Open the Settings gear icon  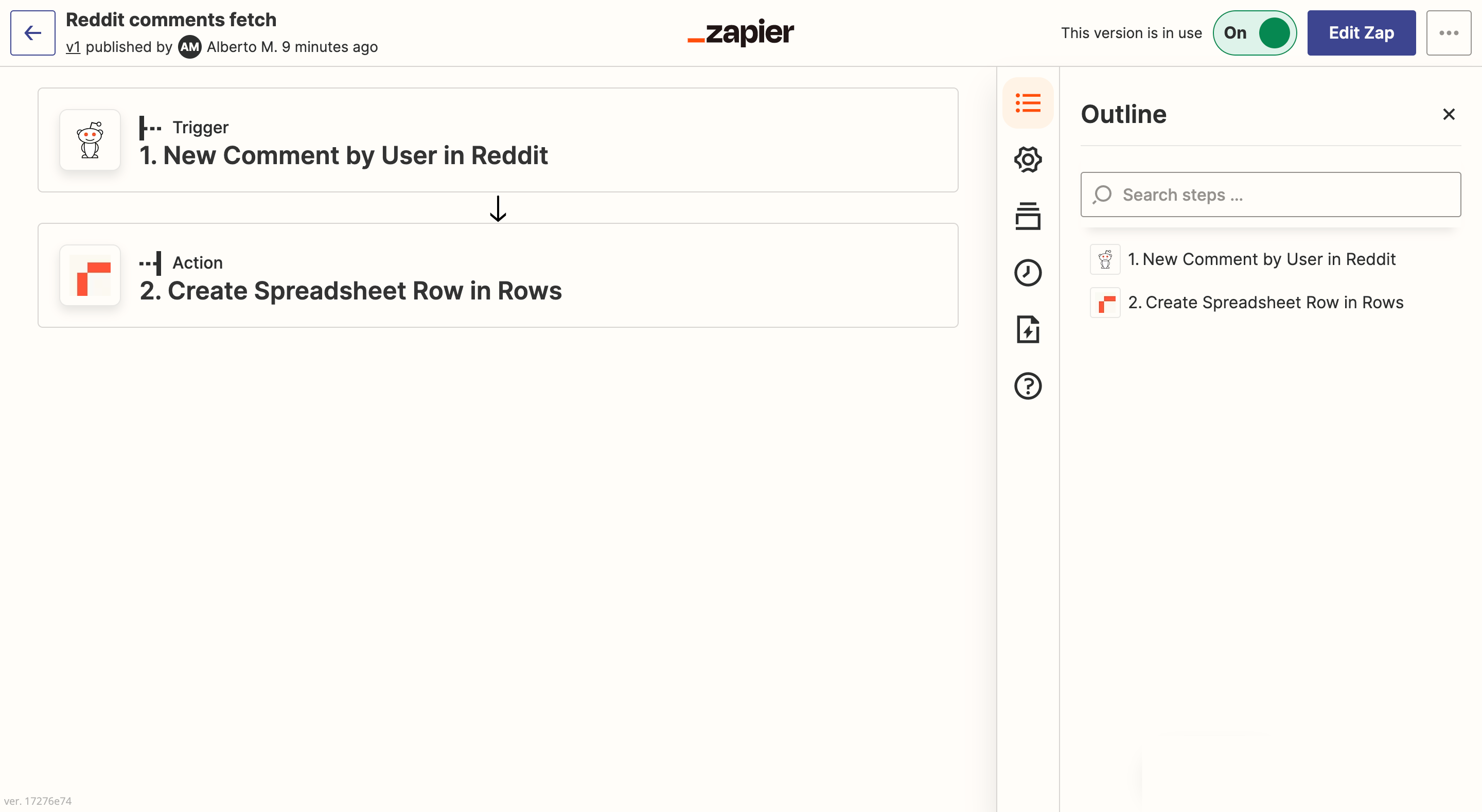[x=1028, y=159]
